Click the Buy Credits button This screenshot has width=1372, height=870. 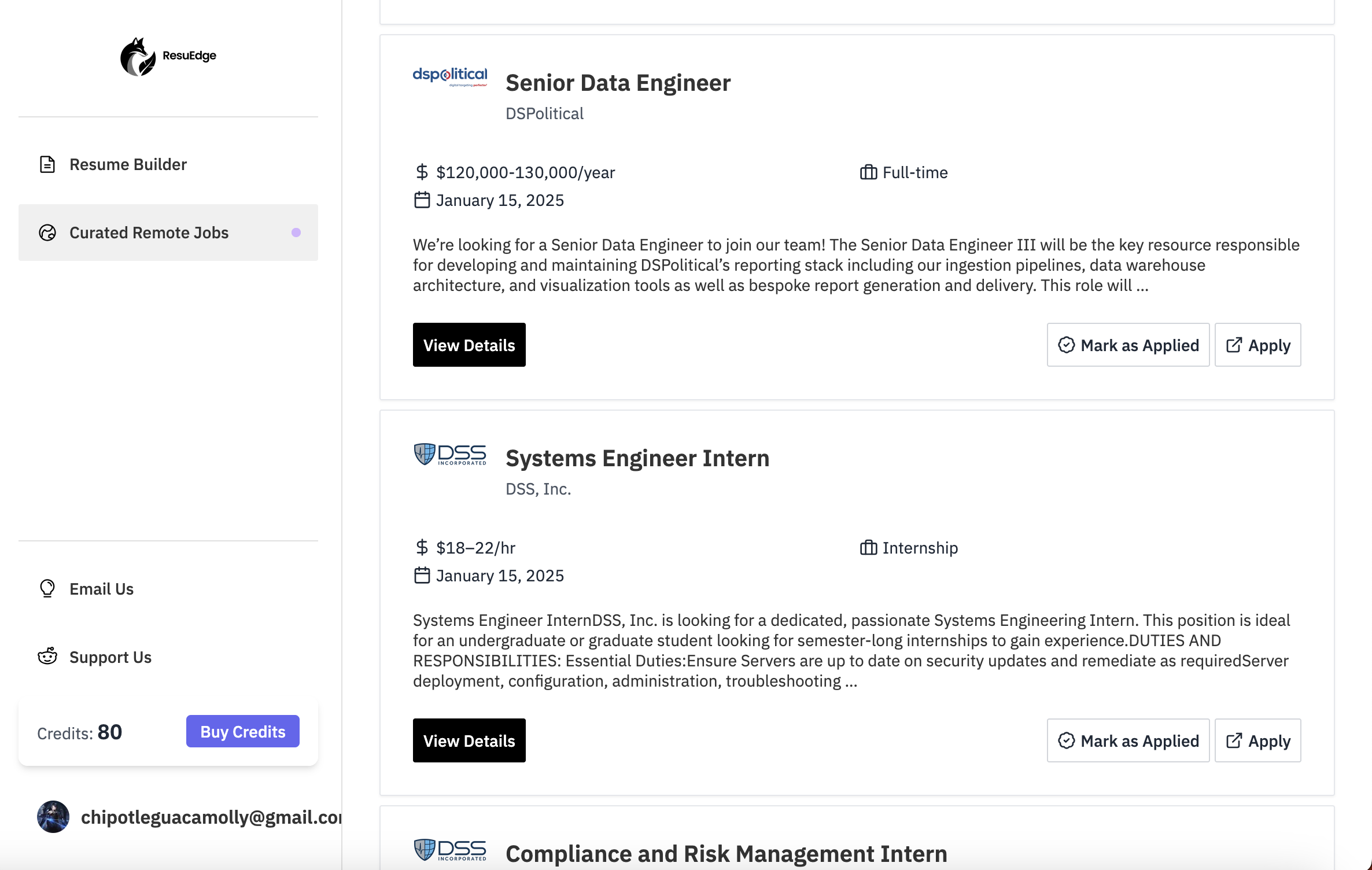(x=243, y=731)
